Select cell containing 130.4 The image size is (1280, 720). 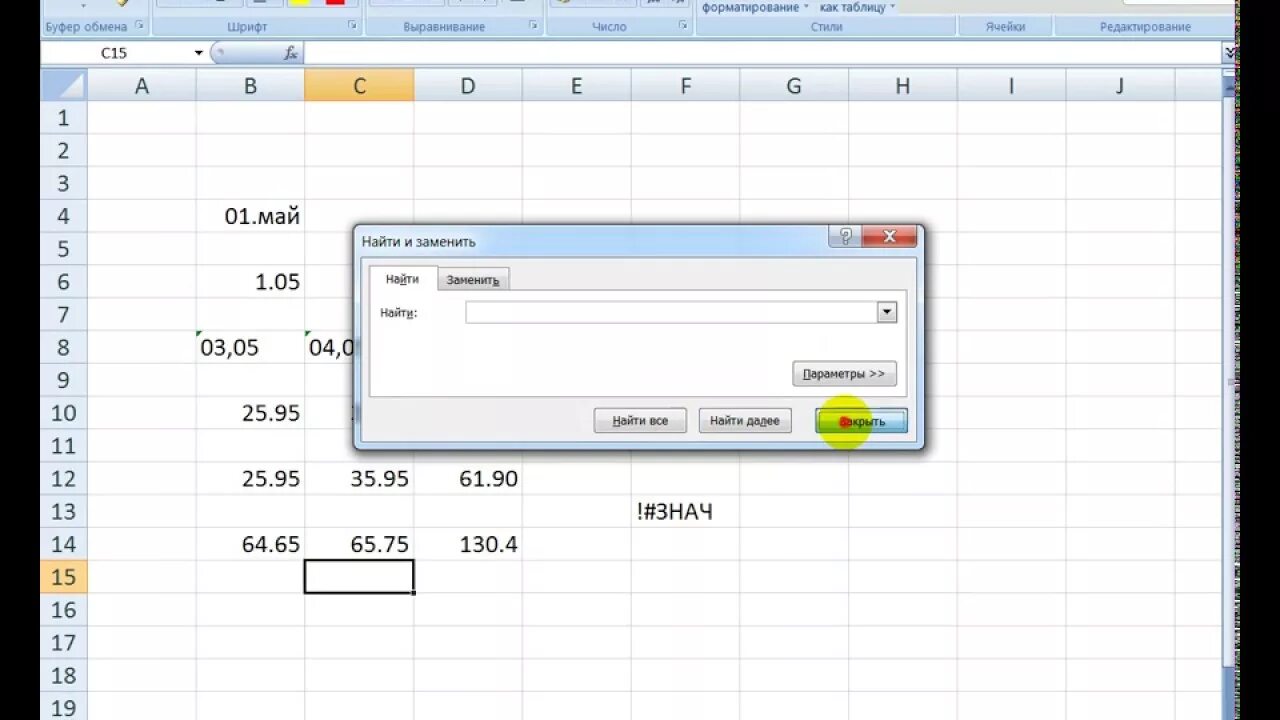(468, 544)
